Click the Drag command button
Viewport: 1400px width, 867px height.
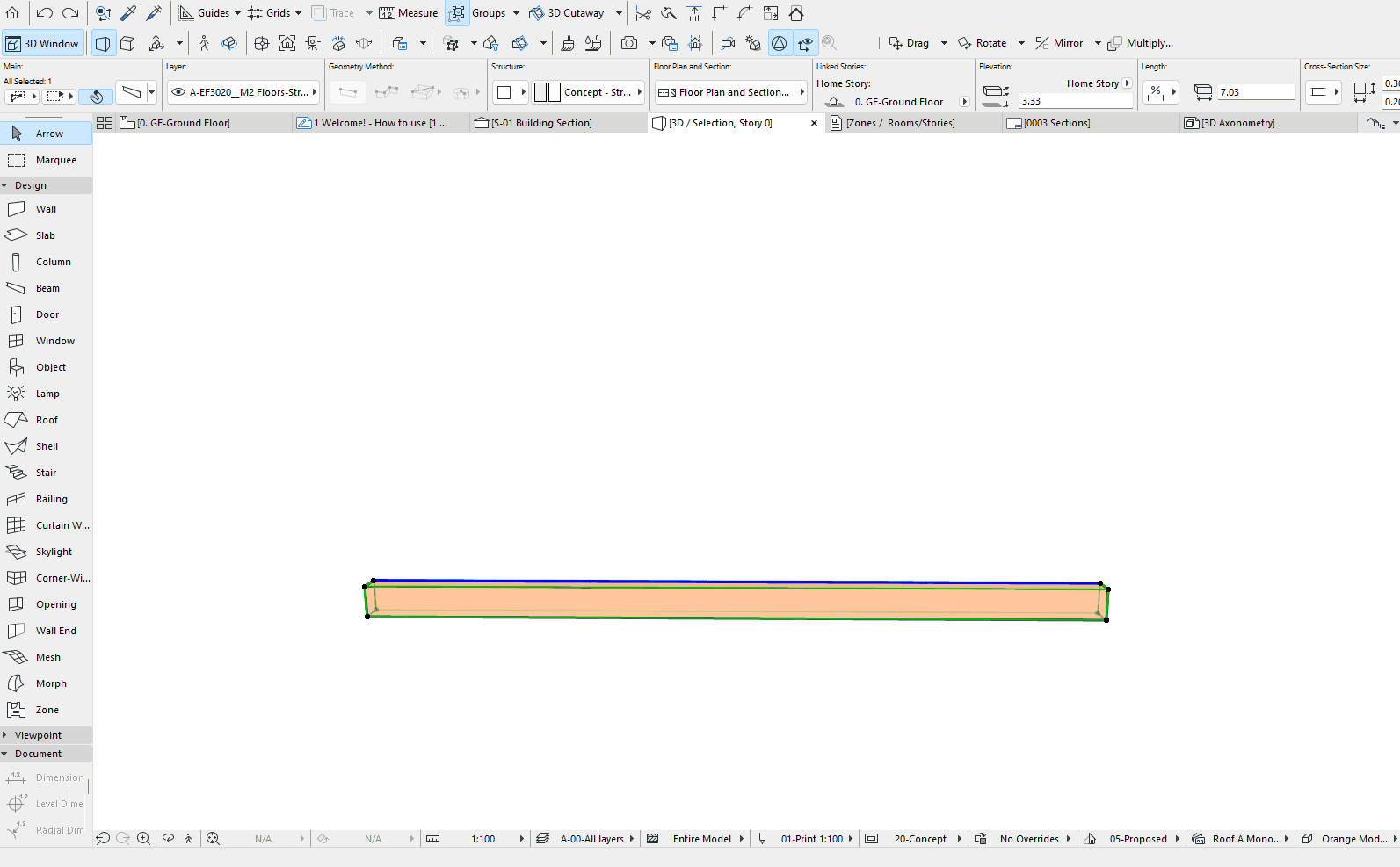[x=910, y=43]
